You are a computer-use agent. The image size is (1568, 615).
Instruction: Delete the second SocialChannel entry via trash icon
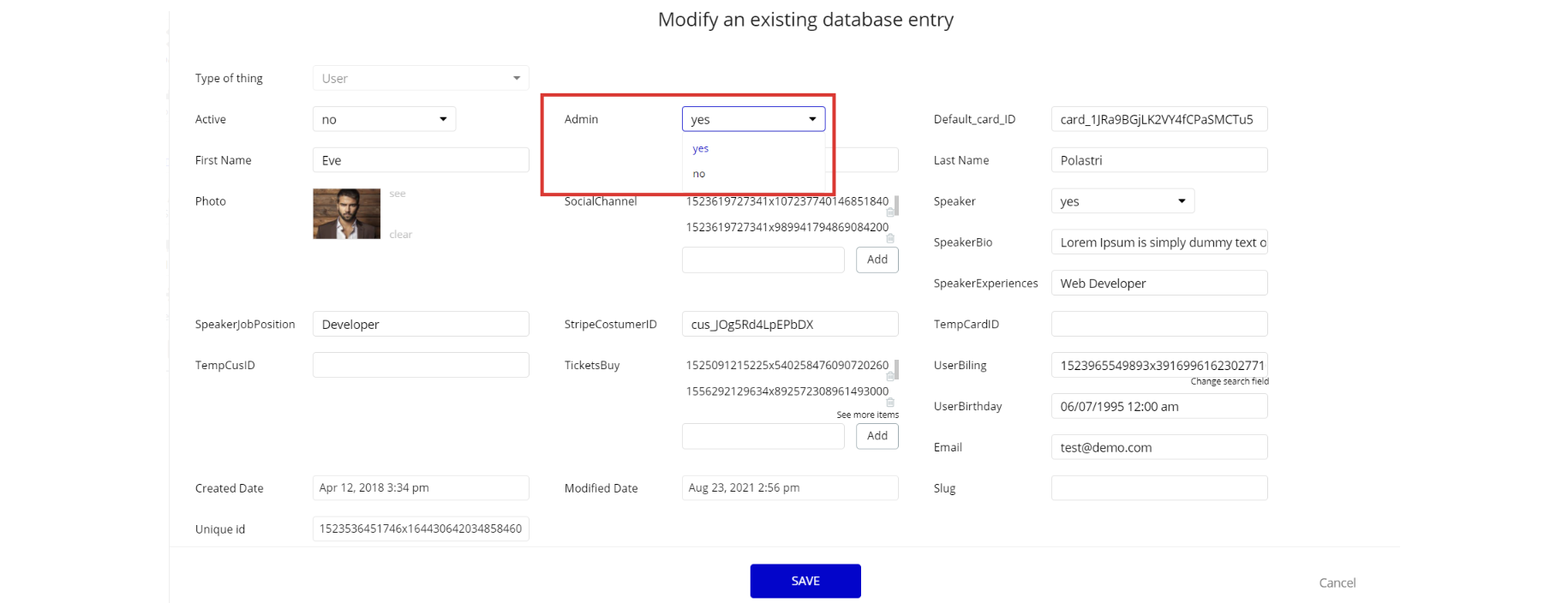(890, 238)
